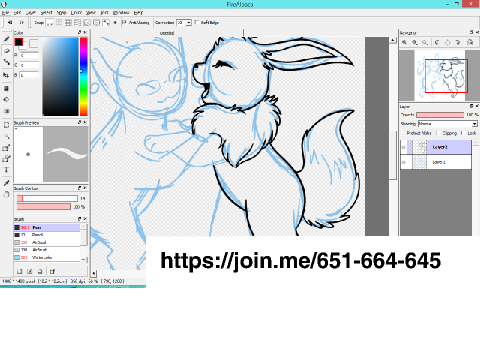Select the Pen brush in the list
480x360 pixels.
[47, 227]
